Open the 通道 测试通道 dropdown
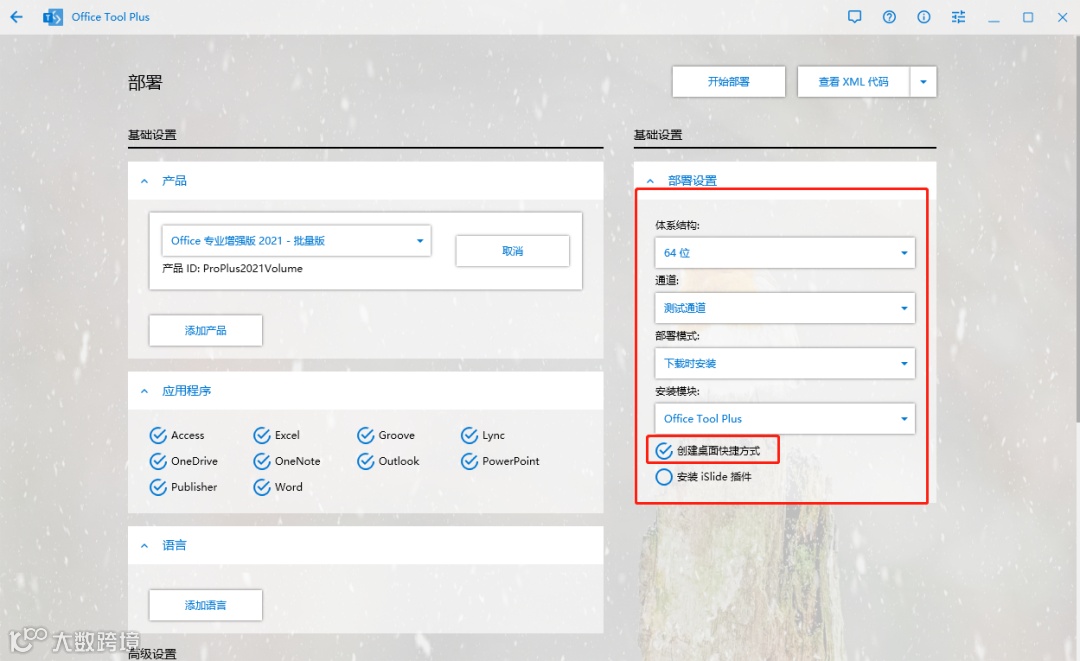The image size is (1080, 661). point(785,308)
